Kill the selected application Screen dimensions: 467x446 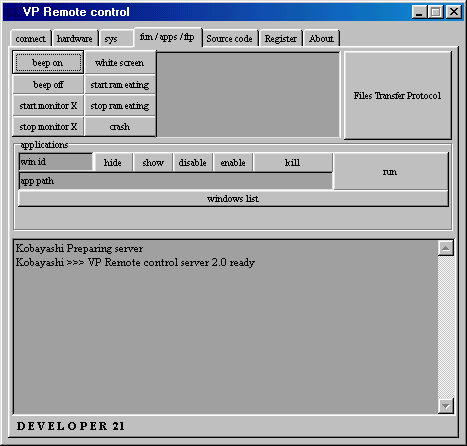point(293,162)
